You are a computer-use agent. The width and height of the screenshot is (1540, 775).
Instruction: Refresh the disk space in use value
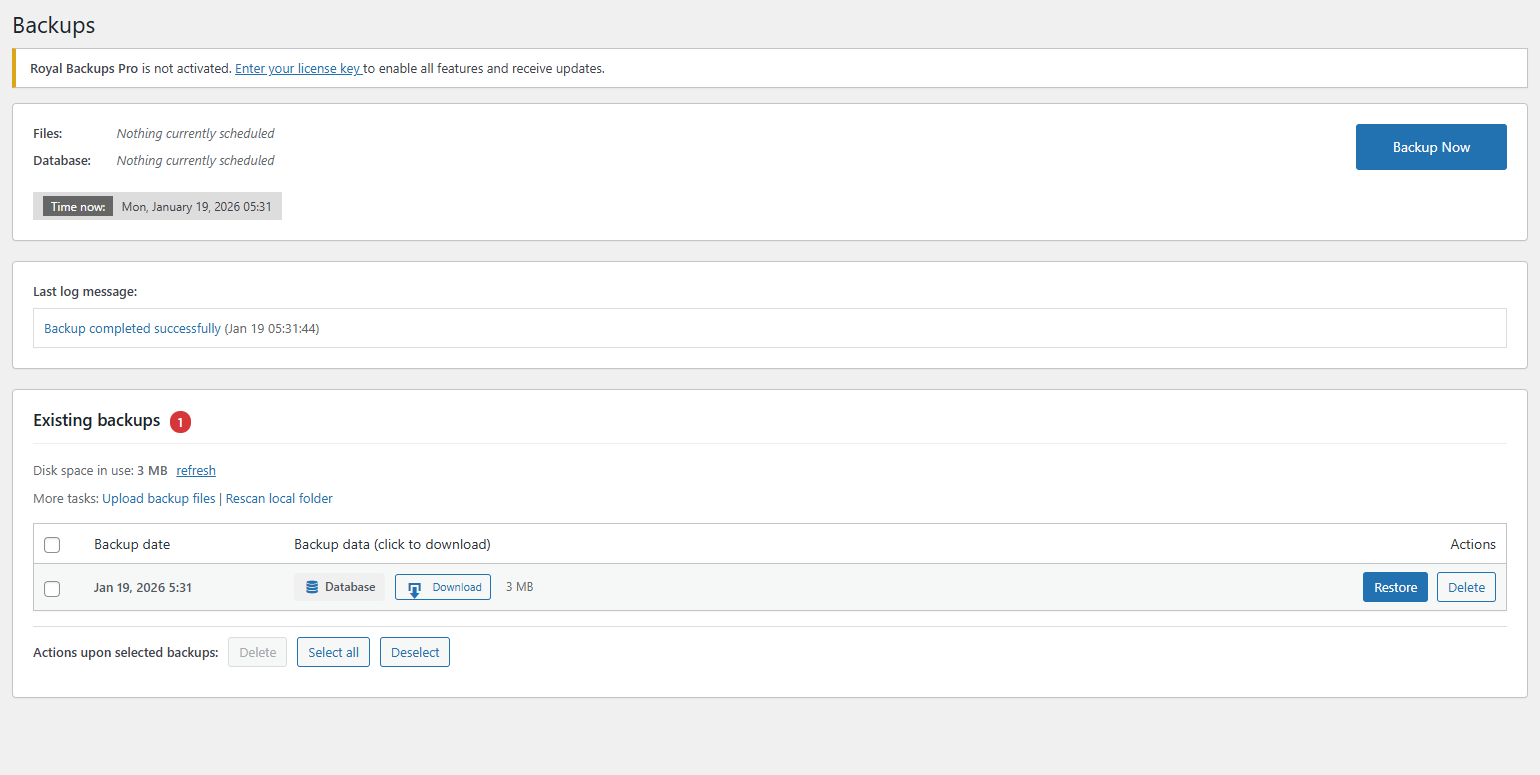196,470
